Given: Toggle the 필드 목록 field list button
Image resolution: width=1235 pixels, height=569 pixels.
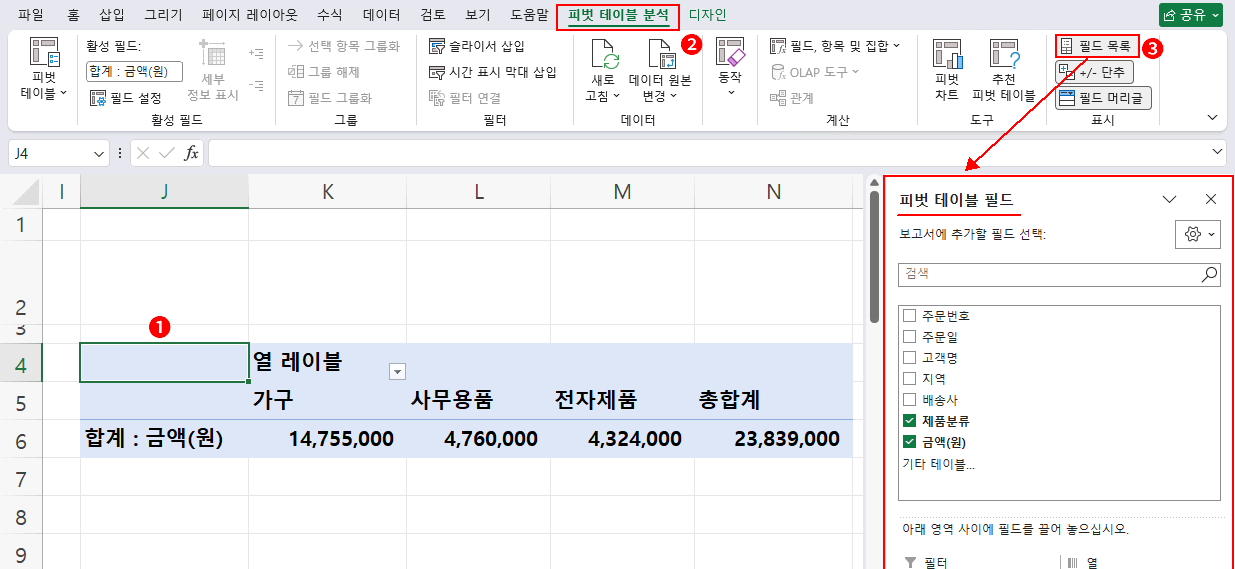Looking at the screenshot, I should tap(1097, 46).
